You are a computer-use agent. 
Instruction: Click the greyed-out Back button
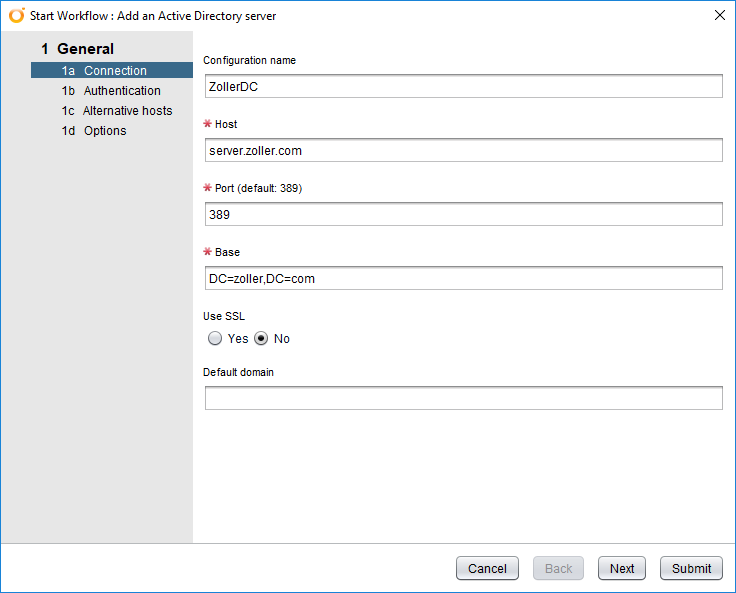click(558, 568)
